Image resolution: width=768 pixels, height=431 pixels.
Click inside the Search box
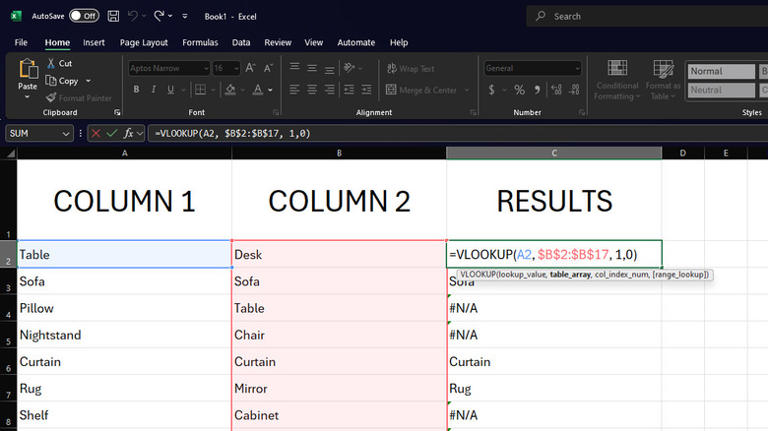coord(647,16)
